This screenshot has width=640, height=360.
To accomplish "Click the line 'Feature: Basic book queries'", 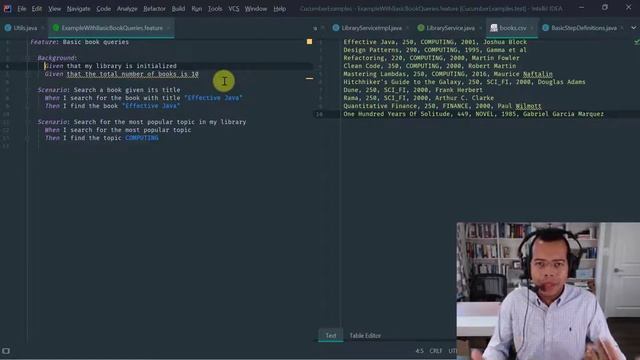I will point(80,42).
